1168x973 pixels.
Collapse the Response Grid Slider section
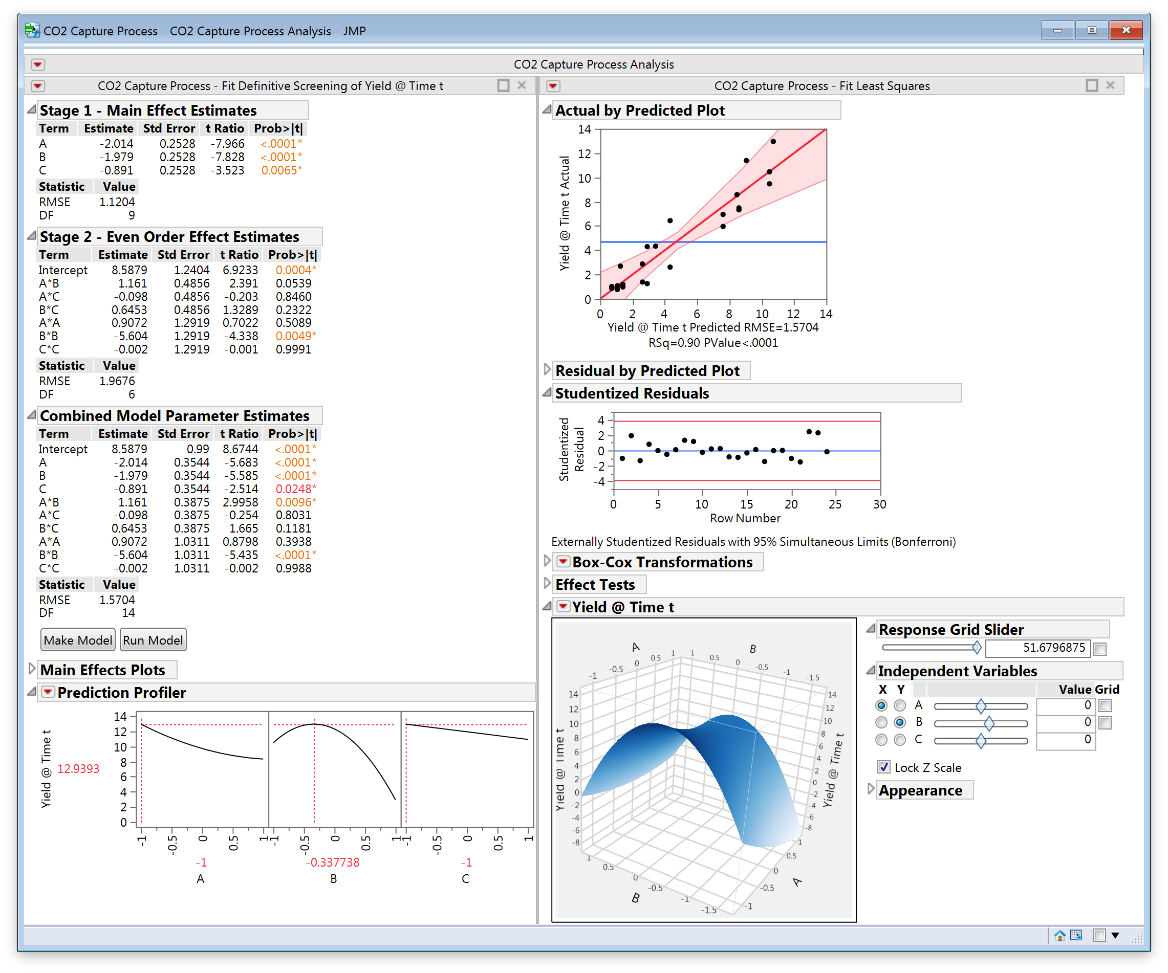(x=871, y=629)
